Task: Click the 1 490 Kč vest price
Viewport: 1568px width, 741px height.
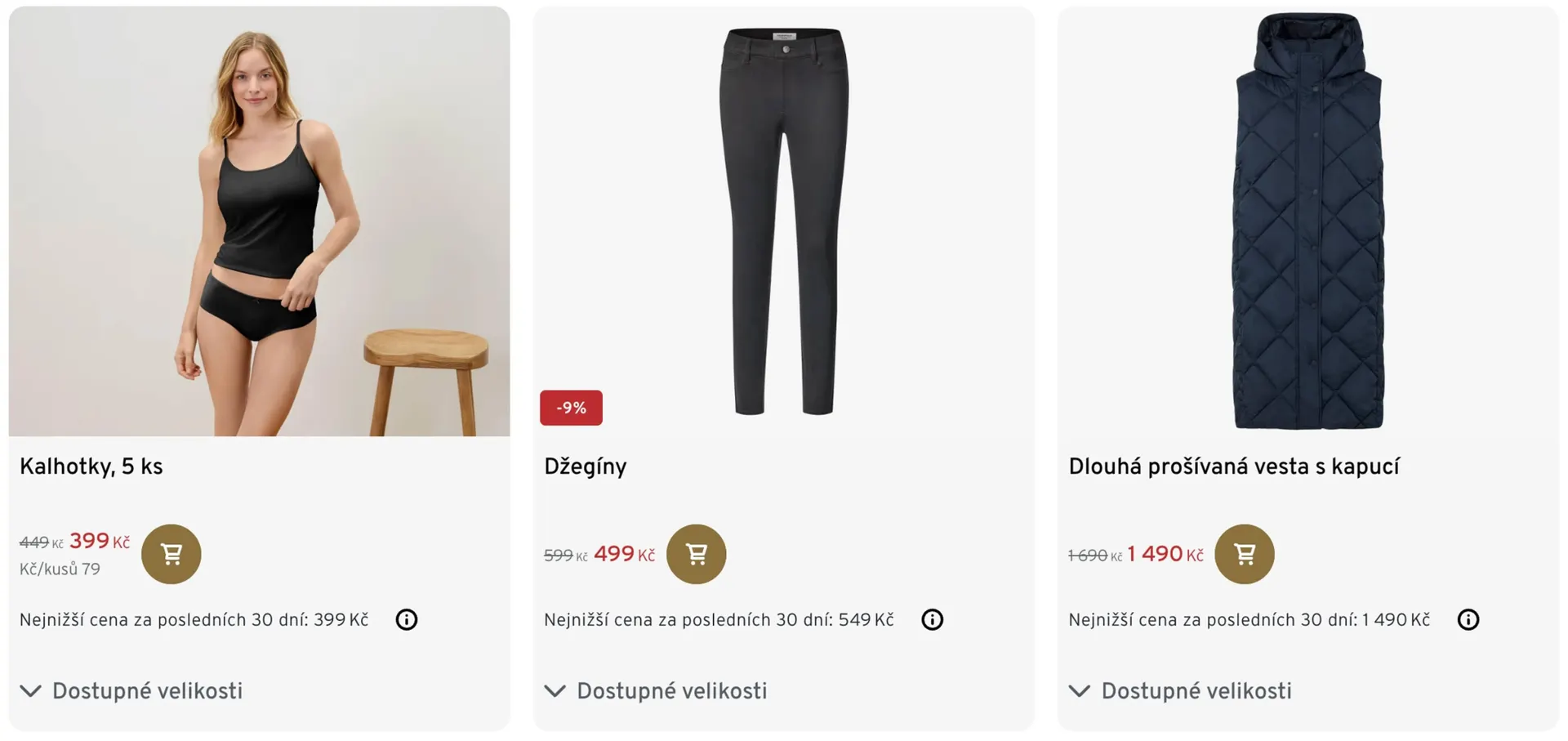Action: coord(1165,554)
